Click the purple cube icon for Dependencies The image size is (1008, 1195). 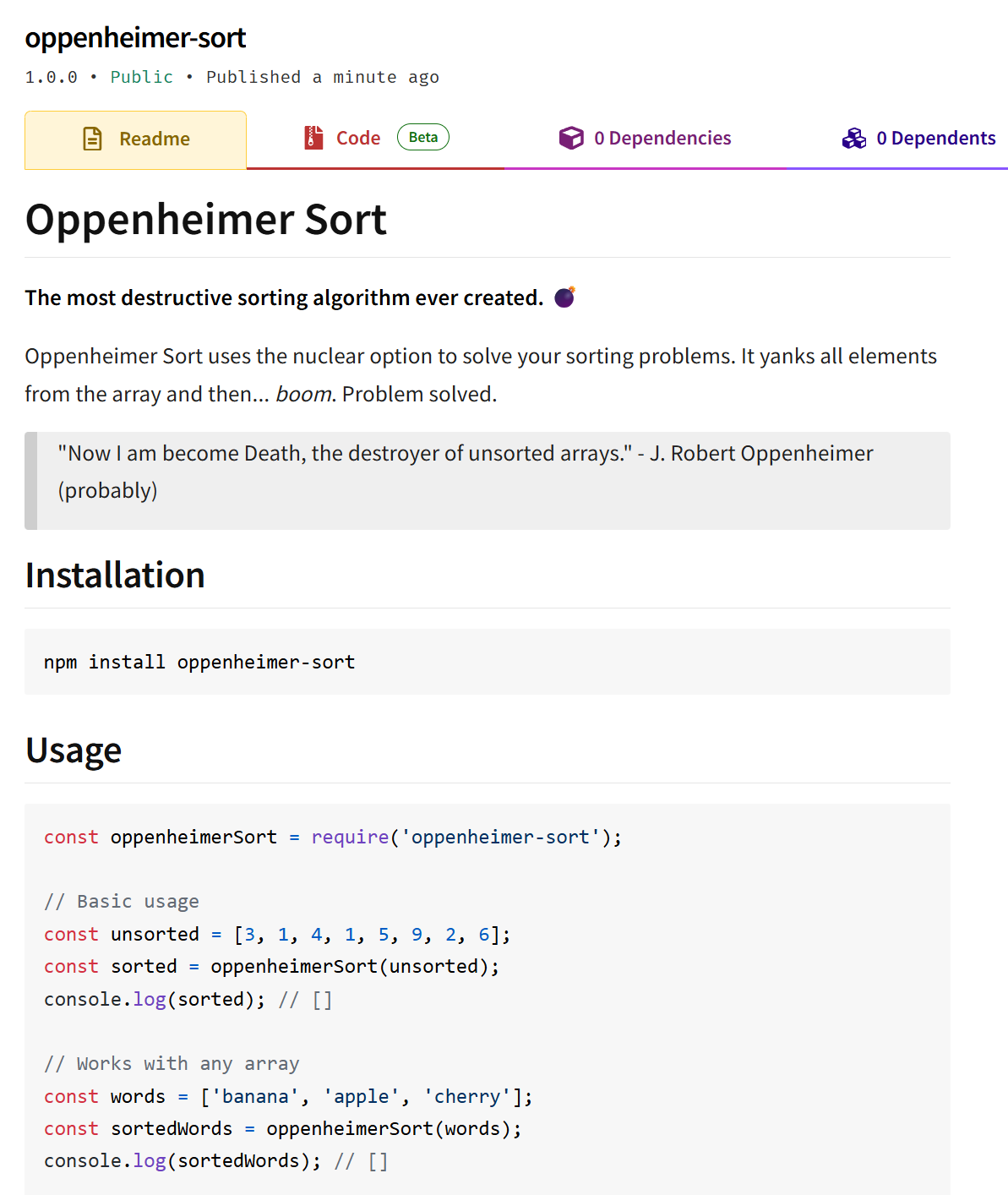pyautogui.click(x=572, y=138)
